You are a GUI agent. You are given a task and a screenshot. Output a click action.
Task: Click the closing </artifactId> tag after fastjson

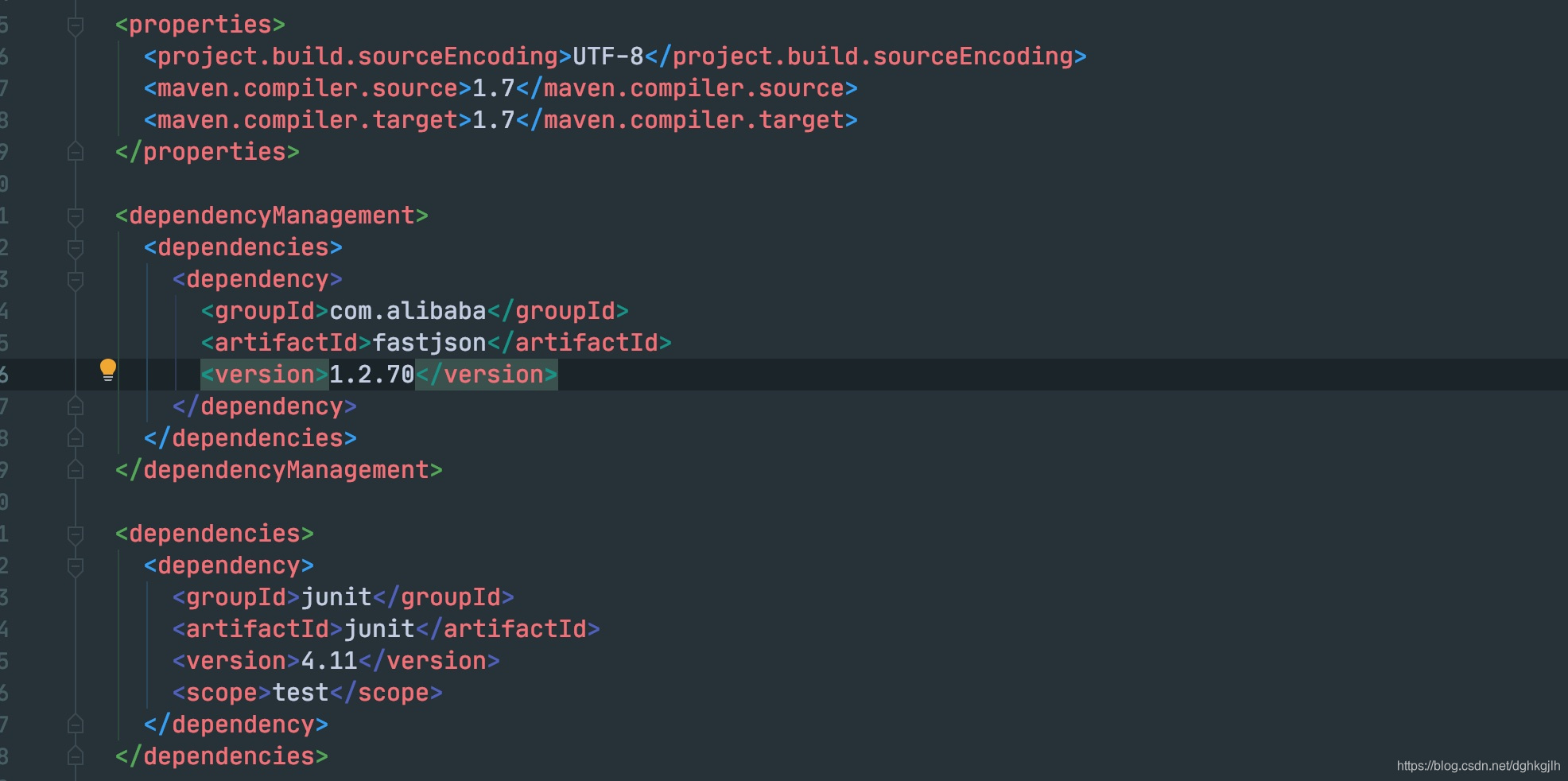tap(580, 343)
